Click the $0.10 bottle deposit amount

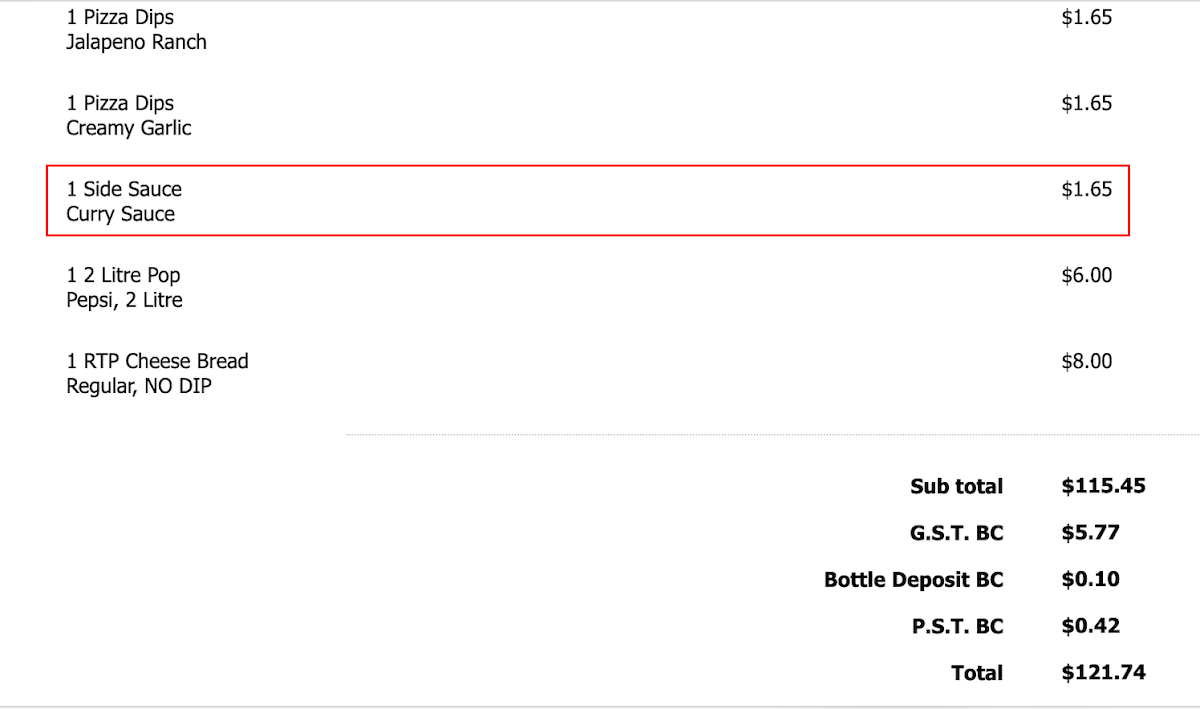pyautogui.click(x=1091, y=580)
